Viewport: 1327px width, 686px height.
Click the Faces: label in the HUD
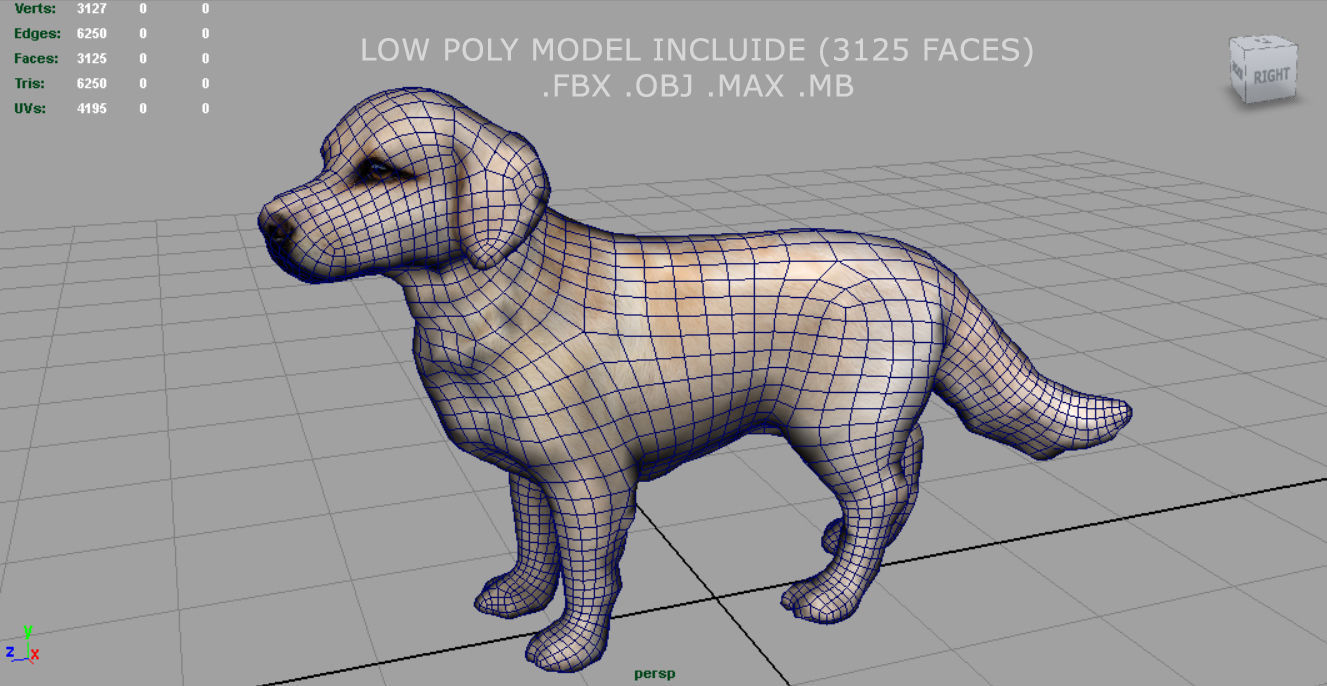(x=36, y=59)
